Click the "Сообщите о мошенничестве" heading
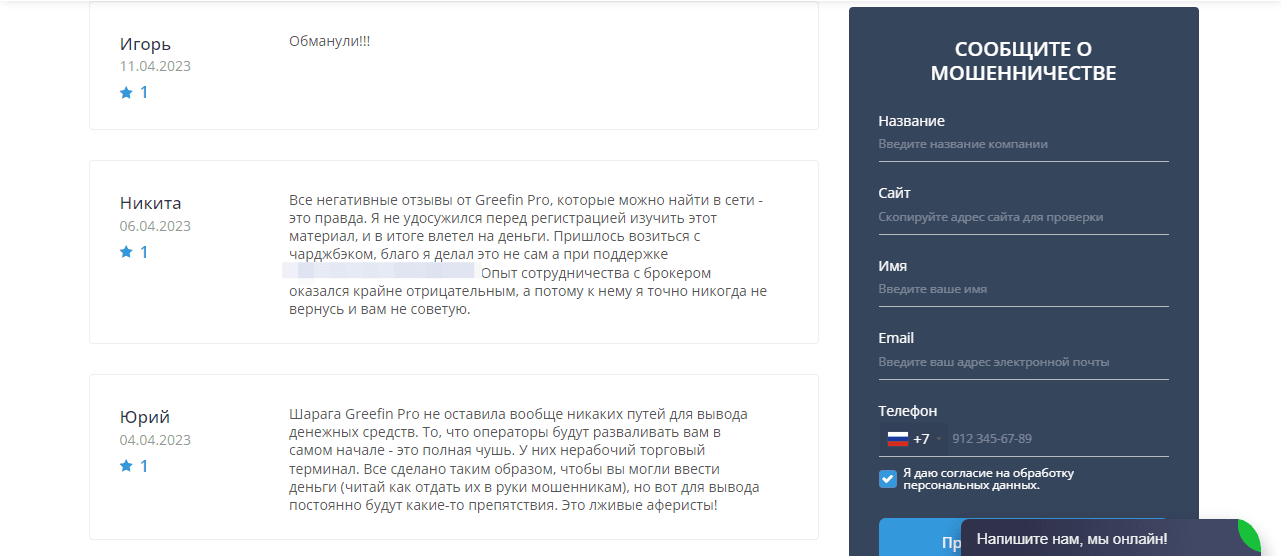The height and width of the screenshot is (556, 1281). pos(1023,61)
